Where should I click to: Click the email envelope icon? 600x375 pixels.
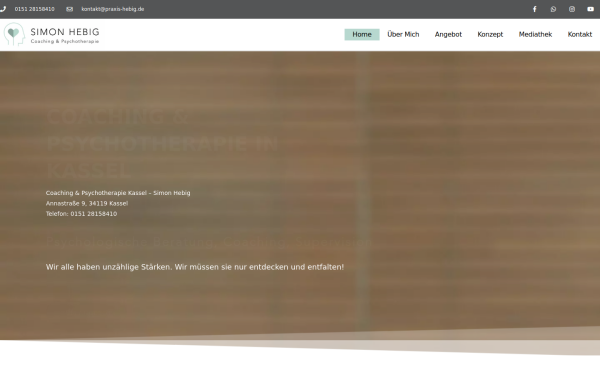pos(69,9)
